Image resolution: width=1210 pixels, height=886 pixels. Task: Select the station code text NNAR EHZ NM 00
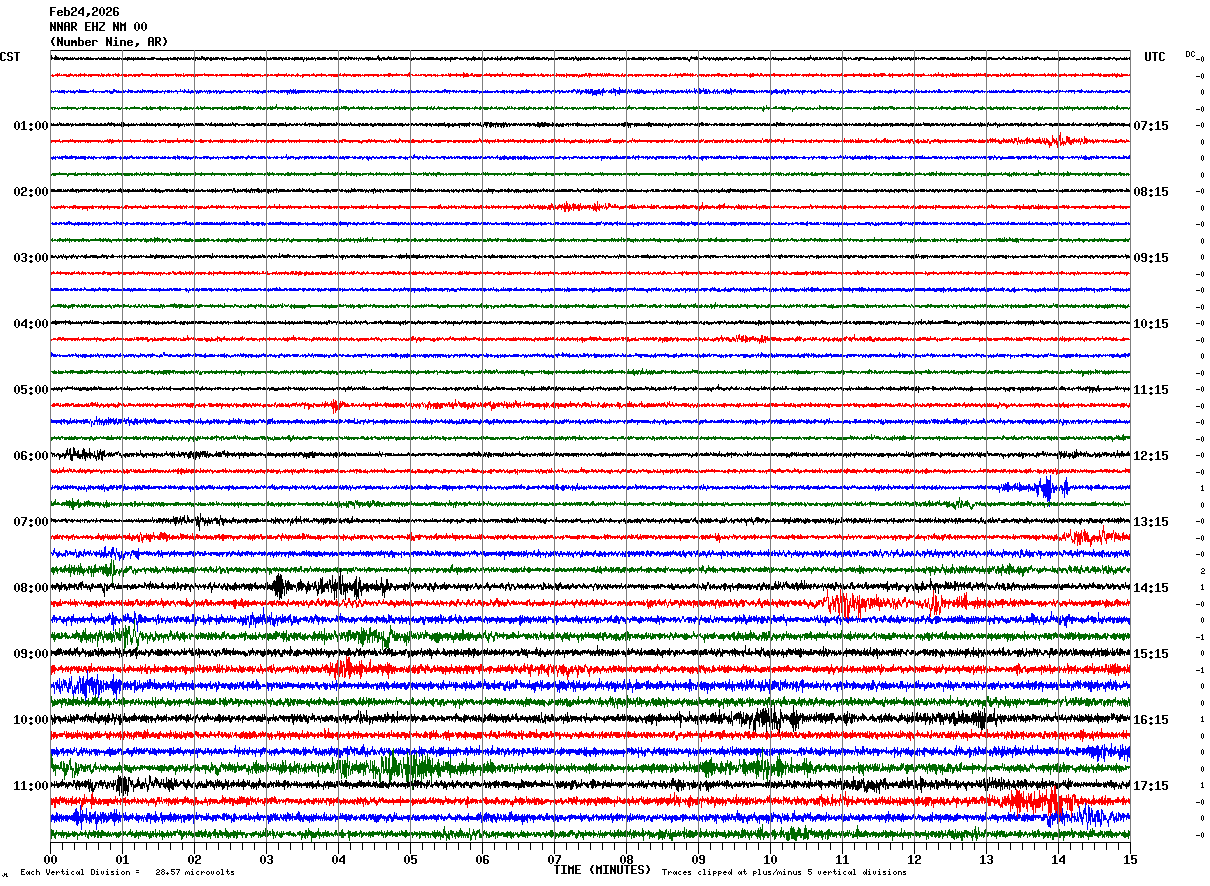[98, 27]
